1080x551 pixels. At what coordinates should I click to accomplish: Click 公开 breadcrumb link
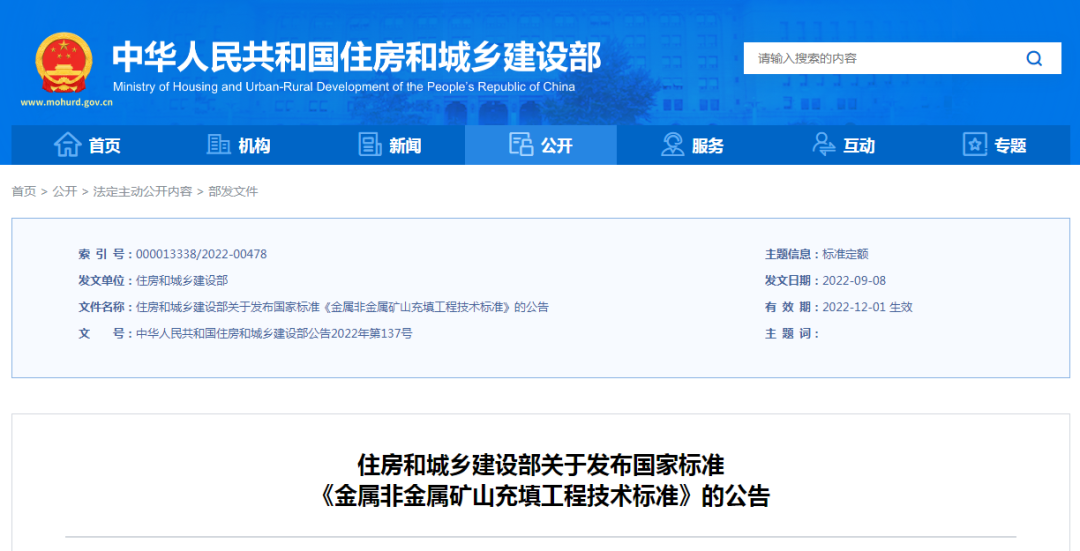pyautogui.click(x=65, y=191)
